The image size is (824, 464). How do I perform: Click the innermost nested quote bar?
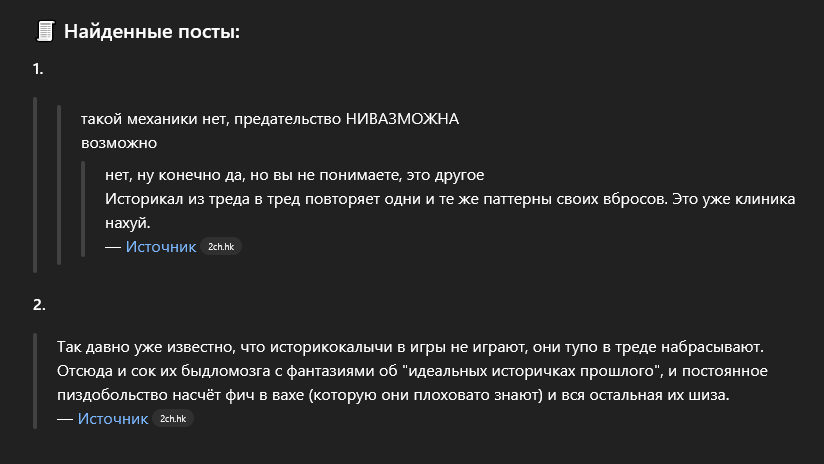click(83, 209)
